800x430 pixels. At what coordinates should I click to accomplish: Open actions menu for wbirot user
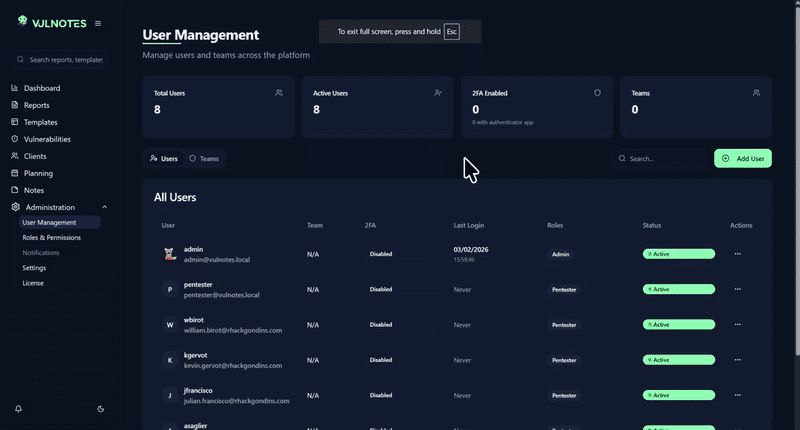738,324
